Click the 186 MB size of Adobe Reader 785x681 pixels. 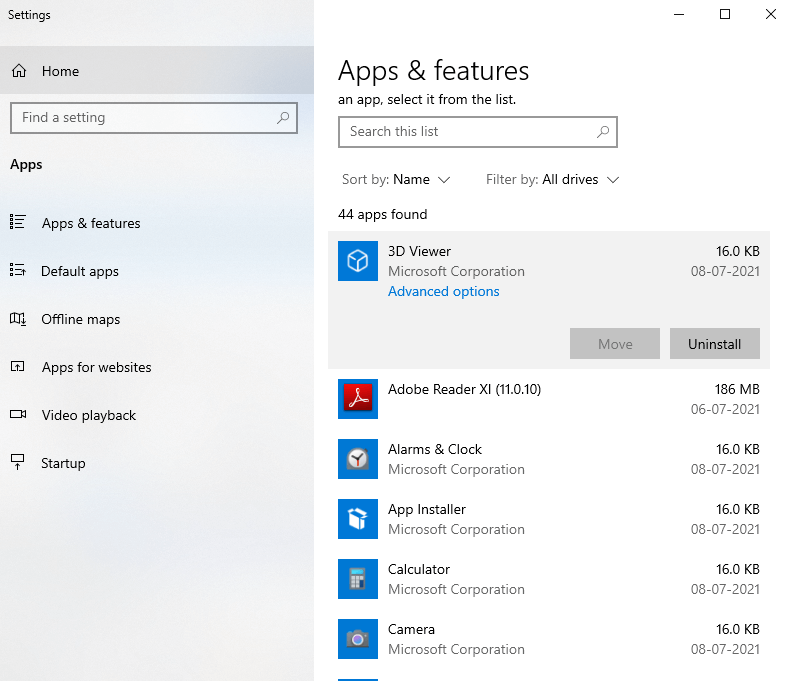coord(737,389)
